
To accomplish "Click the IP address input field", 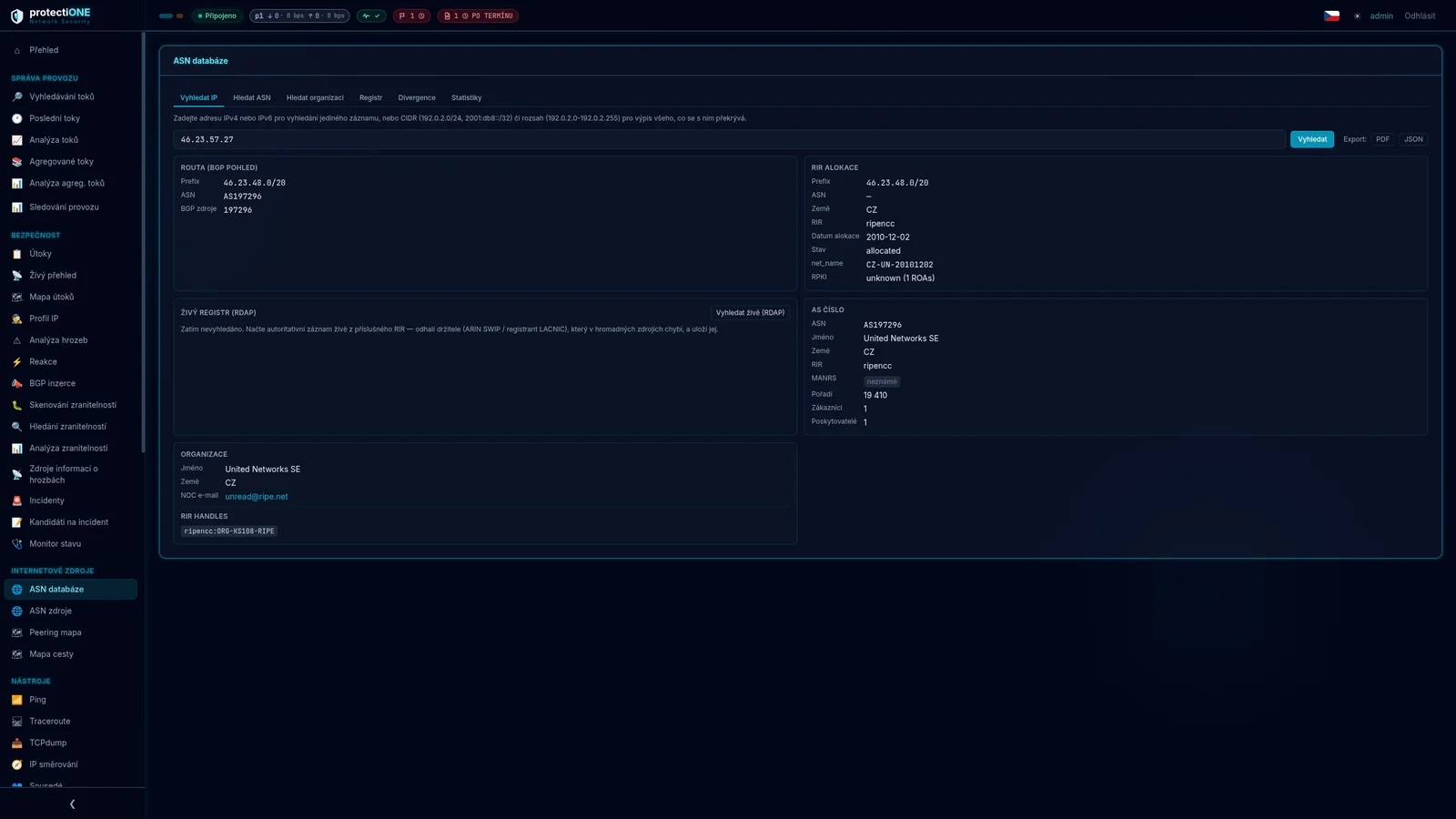I will click(729, 139).
